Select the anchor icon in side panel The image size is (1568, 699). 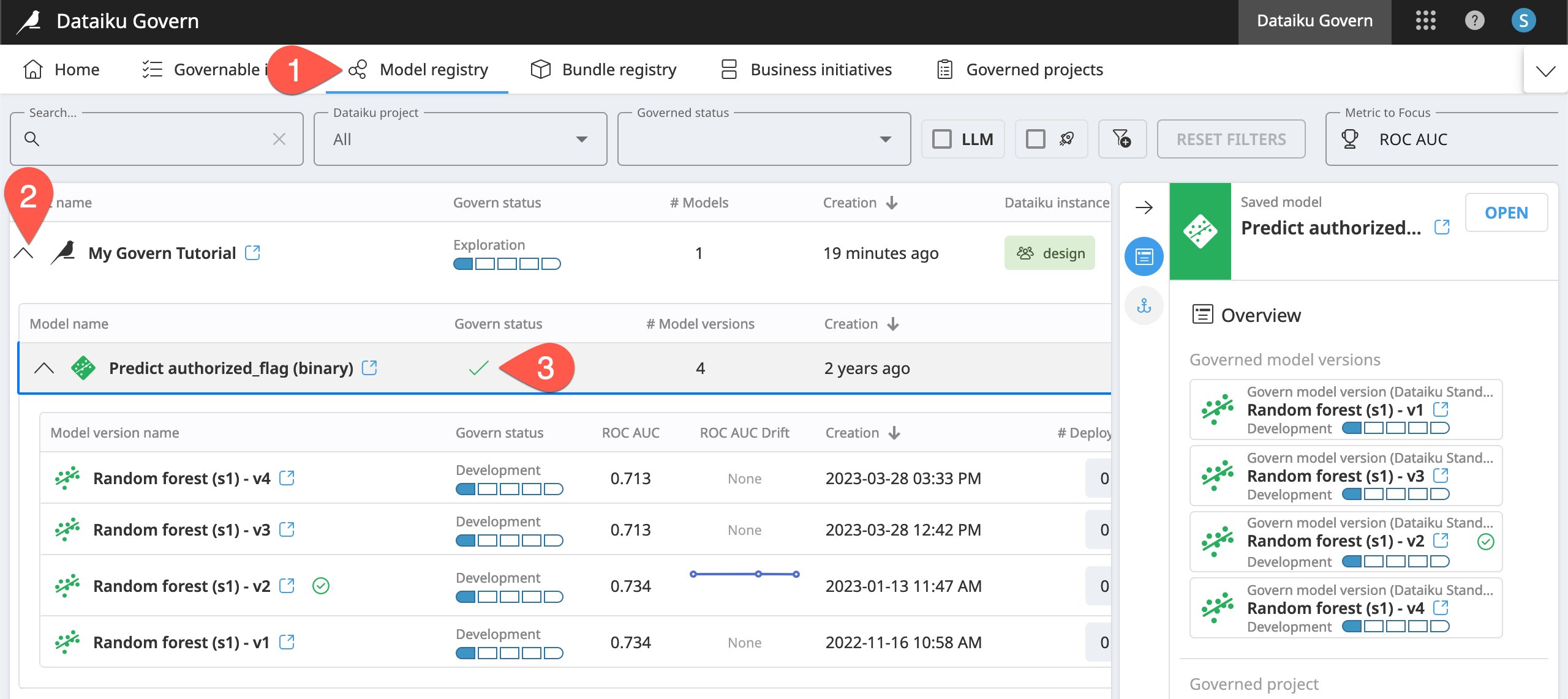click(1144, 305)
